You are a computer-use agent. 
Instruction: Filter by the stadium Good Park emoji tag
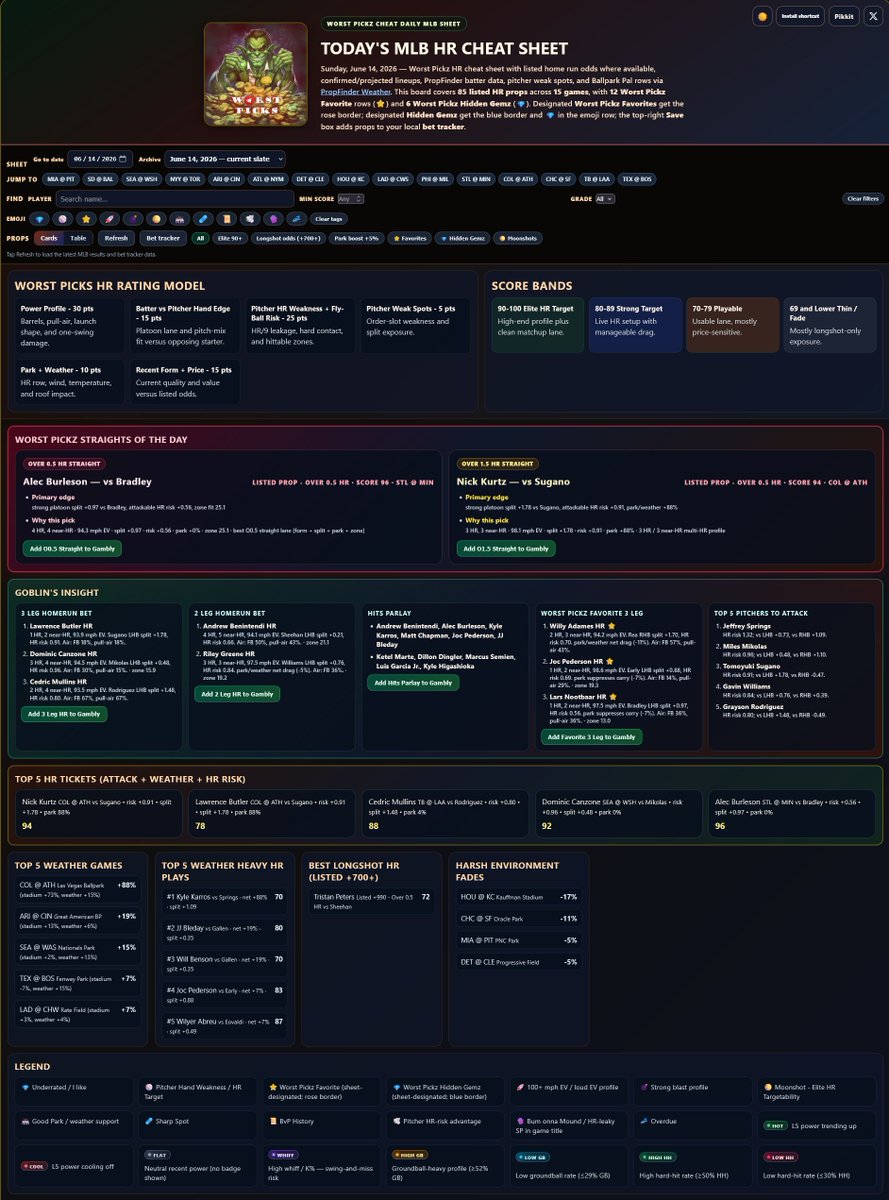[179, 219]
